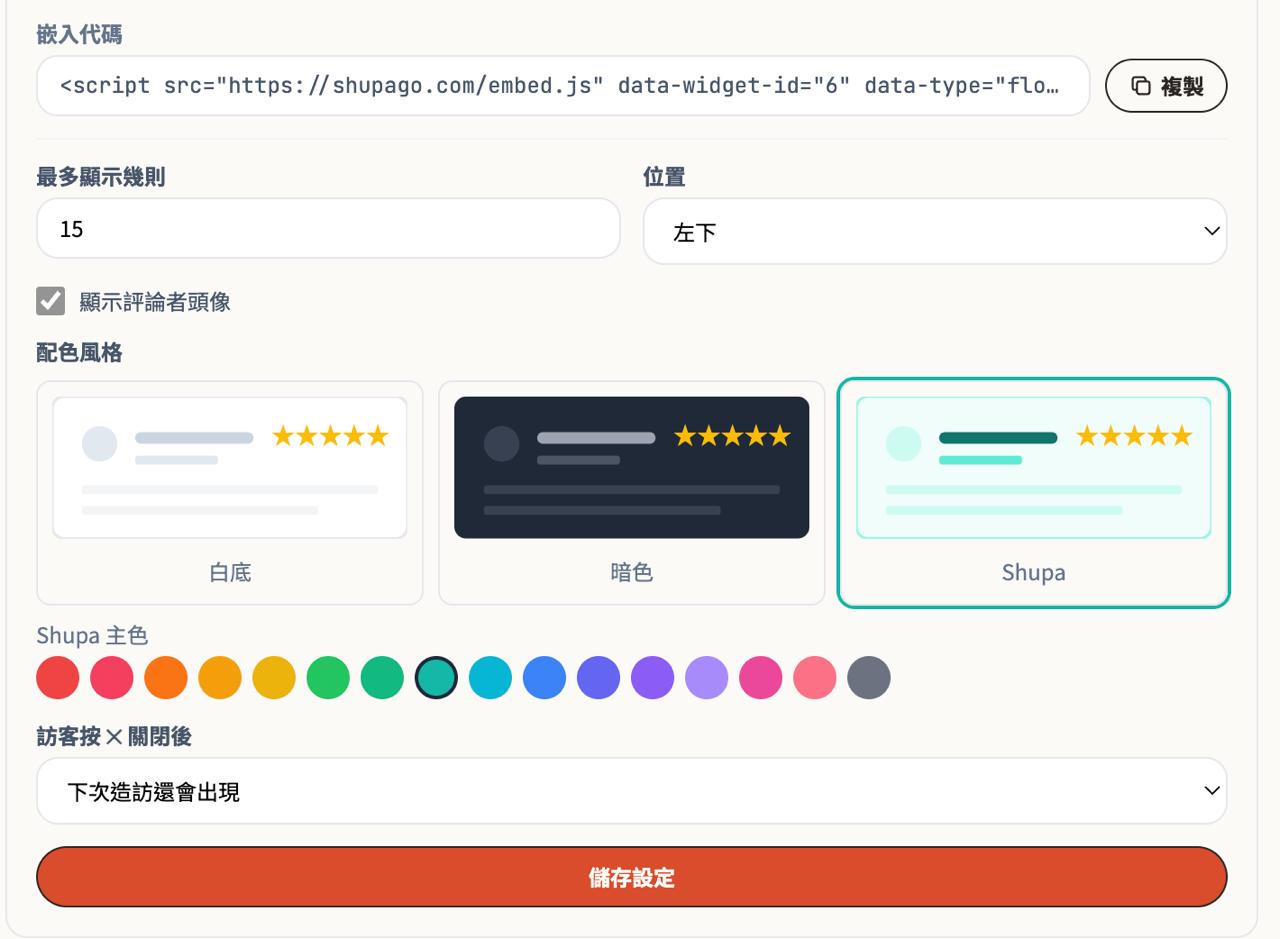The height and width of the screenshot is (939, 1280).
Task: Select the 白底 color style card
Action: [230, 493]
